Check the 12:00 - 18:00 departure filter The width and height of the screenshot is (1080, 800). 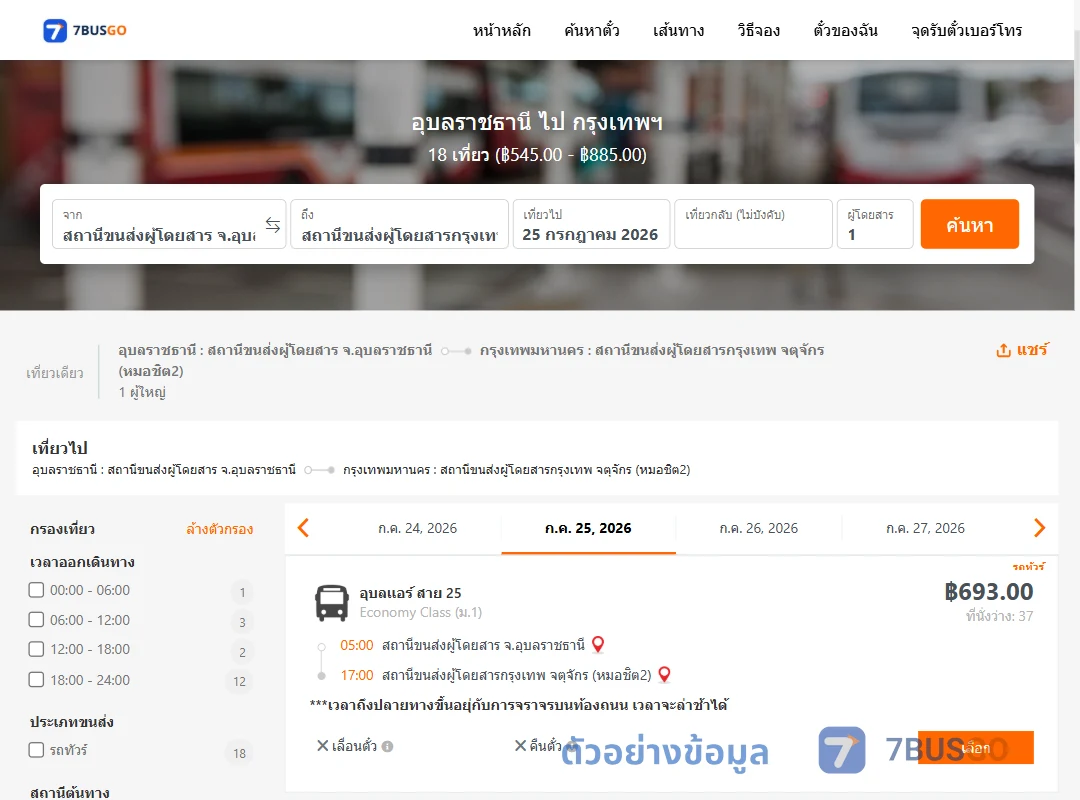[x=36, y=649]
